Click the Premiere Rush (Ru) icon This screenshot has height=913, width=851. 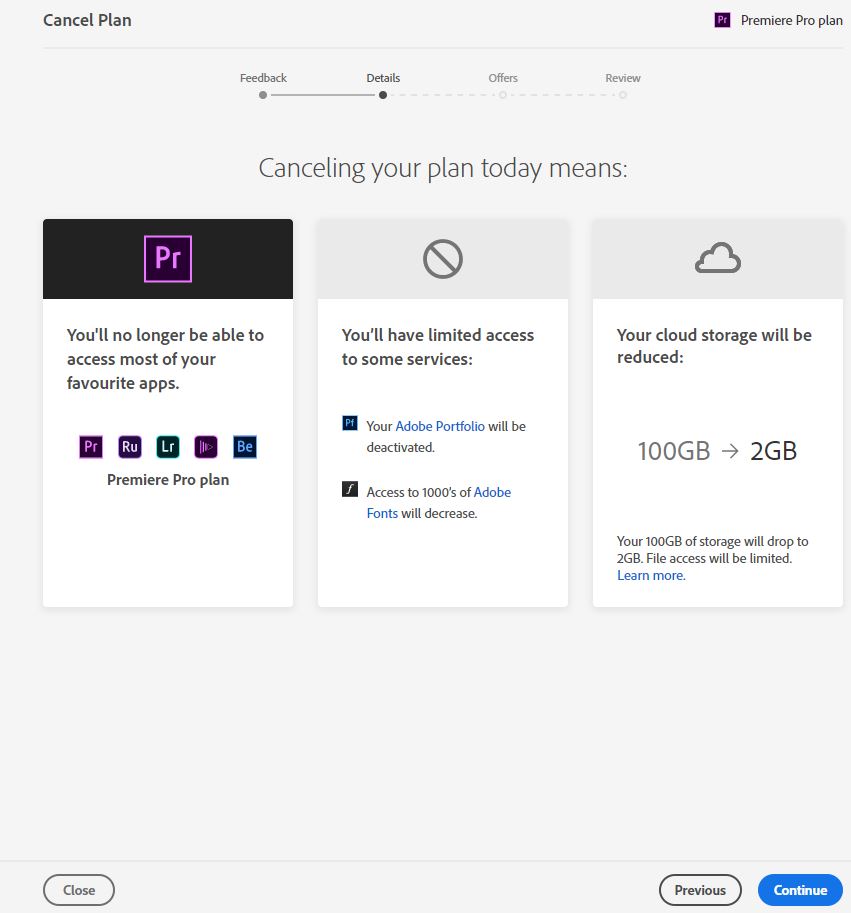pyautogui.click(x=129, y=447)
